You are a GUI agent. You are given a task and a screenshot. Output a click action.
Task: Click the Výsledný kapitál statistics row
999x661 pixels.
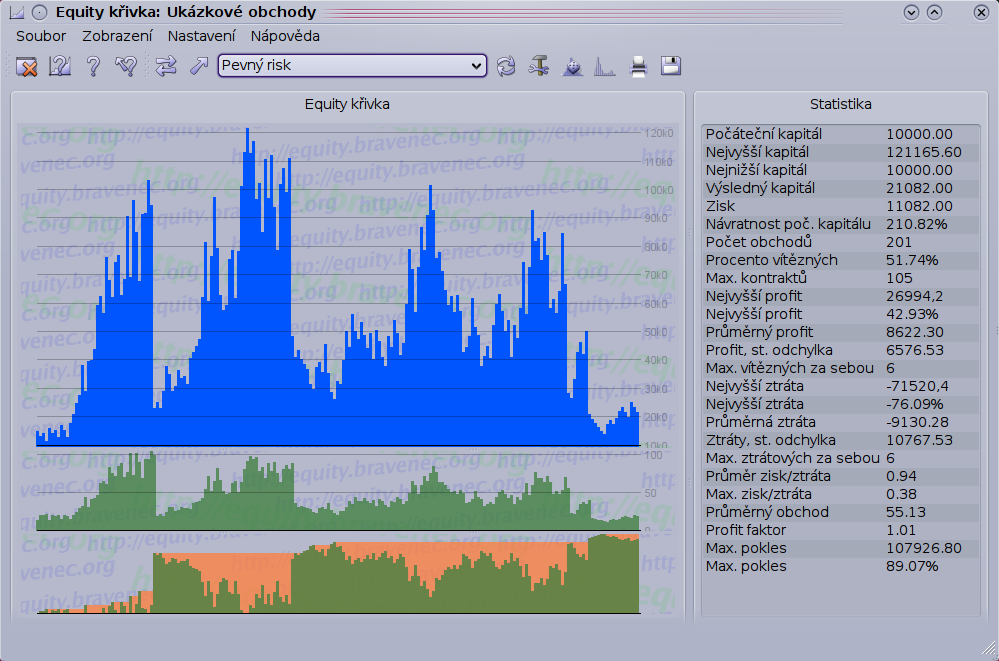point(838,188)
